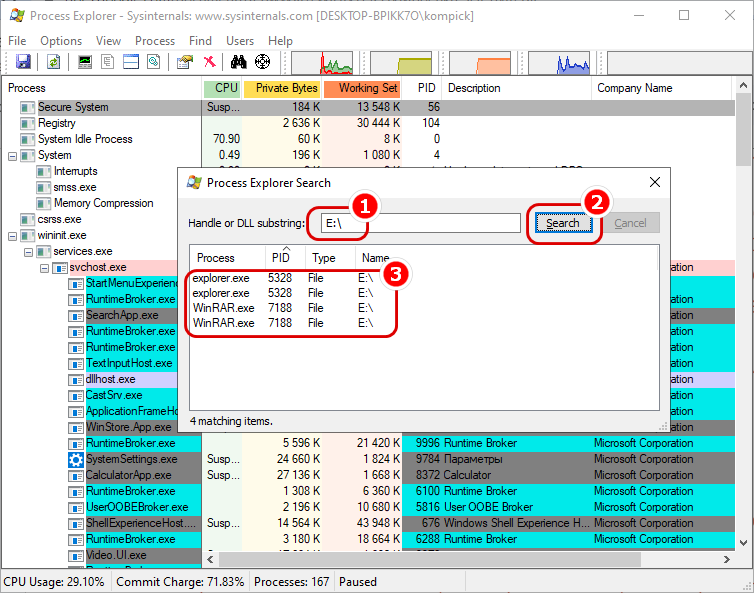The image size is (754, 593).
Task: Click the horizontal scrollbar left arrow
Action: tap(210, 559)
